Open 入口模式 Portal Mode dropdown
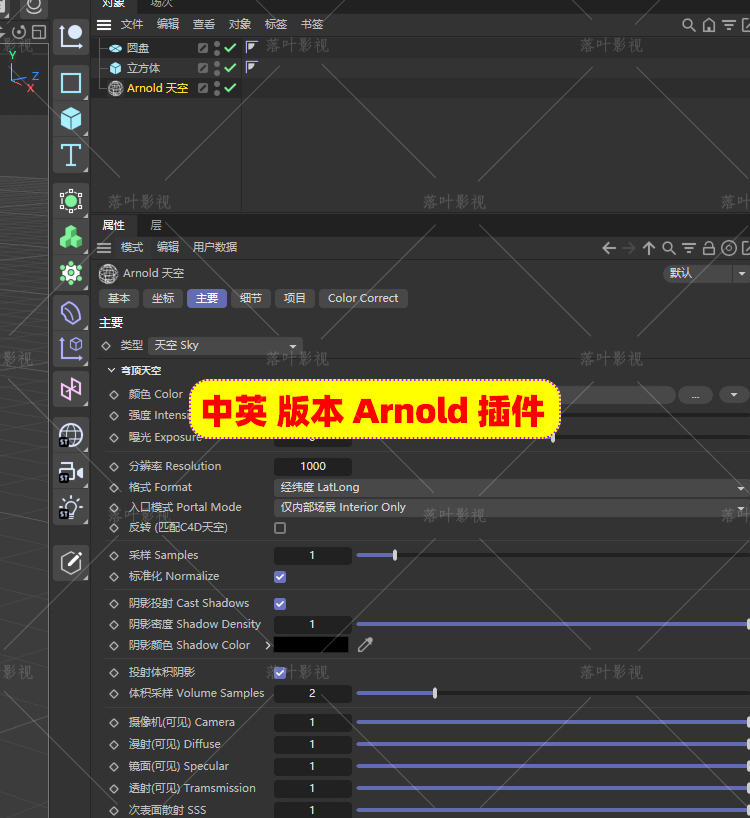Screen dimensions: 750x818 [511, 507]
